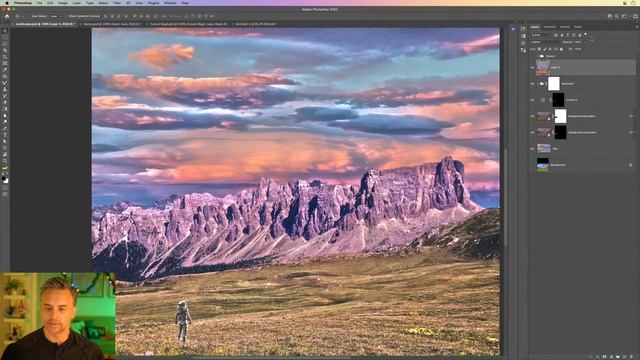Select the History Brush tool
The width and height of the screenshot is (640, 360).
point(5,96)
